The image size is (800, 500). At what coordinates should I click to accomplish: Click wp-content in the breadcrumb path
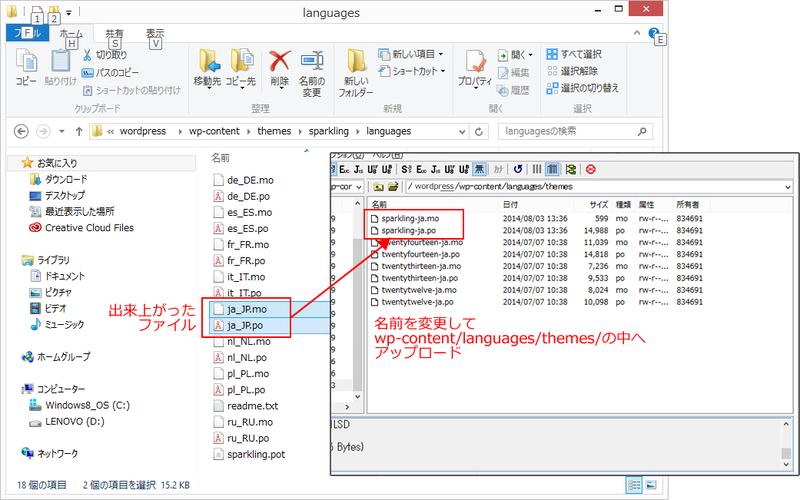coord(214,131)
